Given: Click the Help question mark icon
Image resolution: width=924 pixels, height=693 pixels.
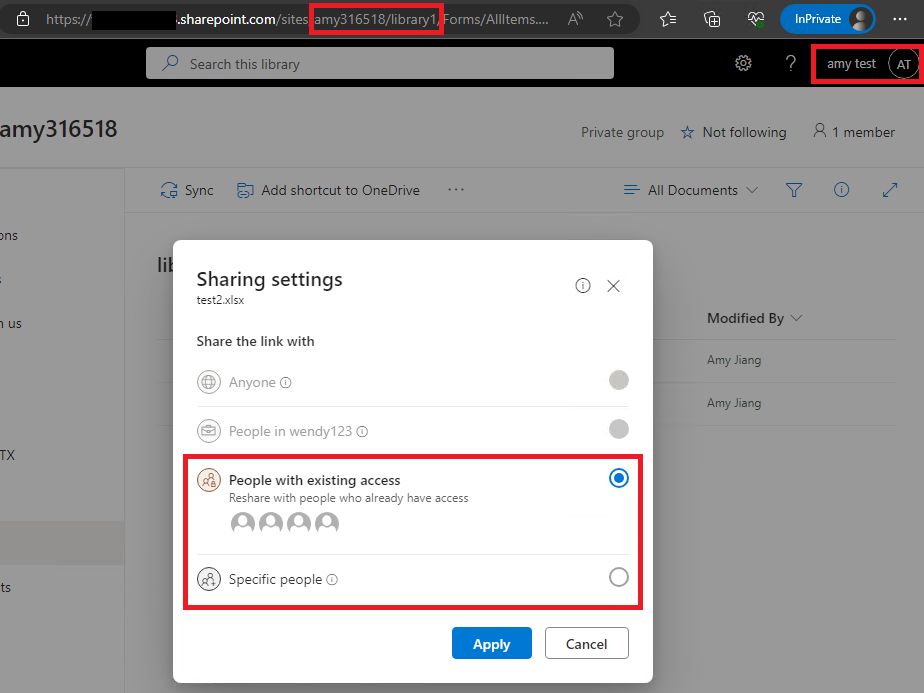Looking at the screenshot, I should pyautogui.click(x=790, y=62).
